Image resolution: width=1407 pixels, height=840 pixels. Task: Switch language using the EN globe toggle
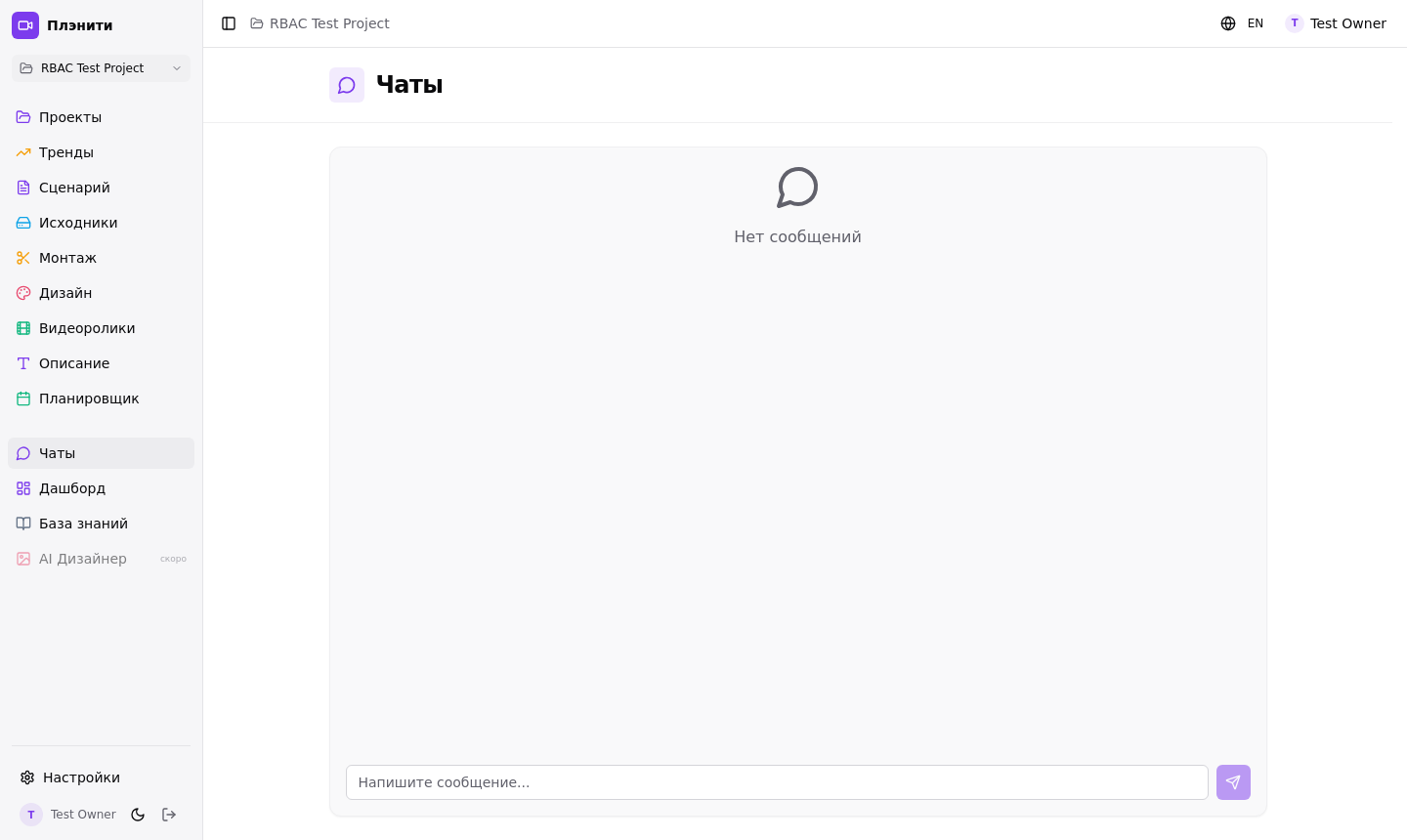point(1242,23)
